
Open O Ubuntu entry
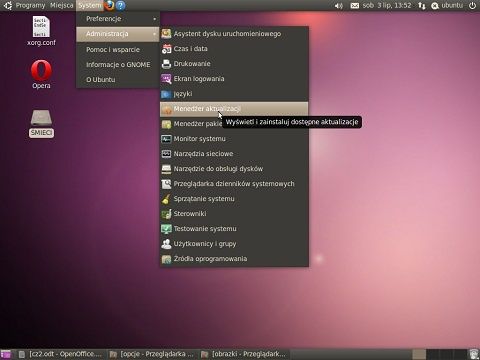(x=118, y=80)
